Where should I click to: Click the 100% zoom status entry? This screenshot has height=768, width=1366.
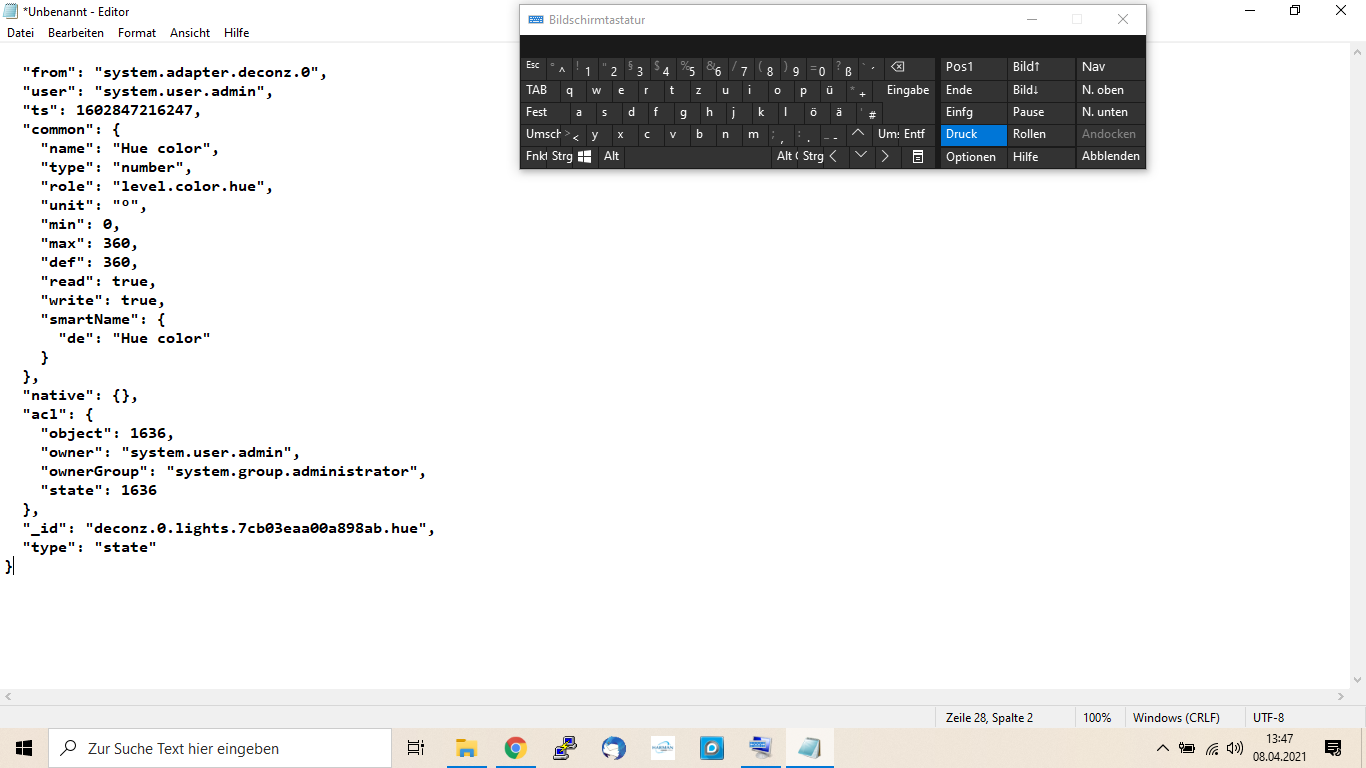click(x=1097, y=718)
